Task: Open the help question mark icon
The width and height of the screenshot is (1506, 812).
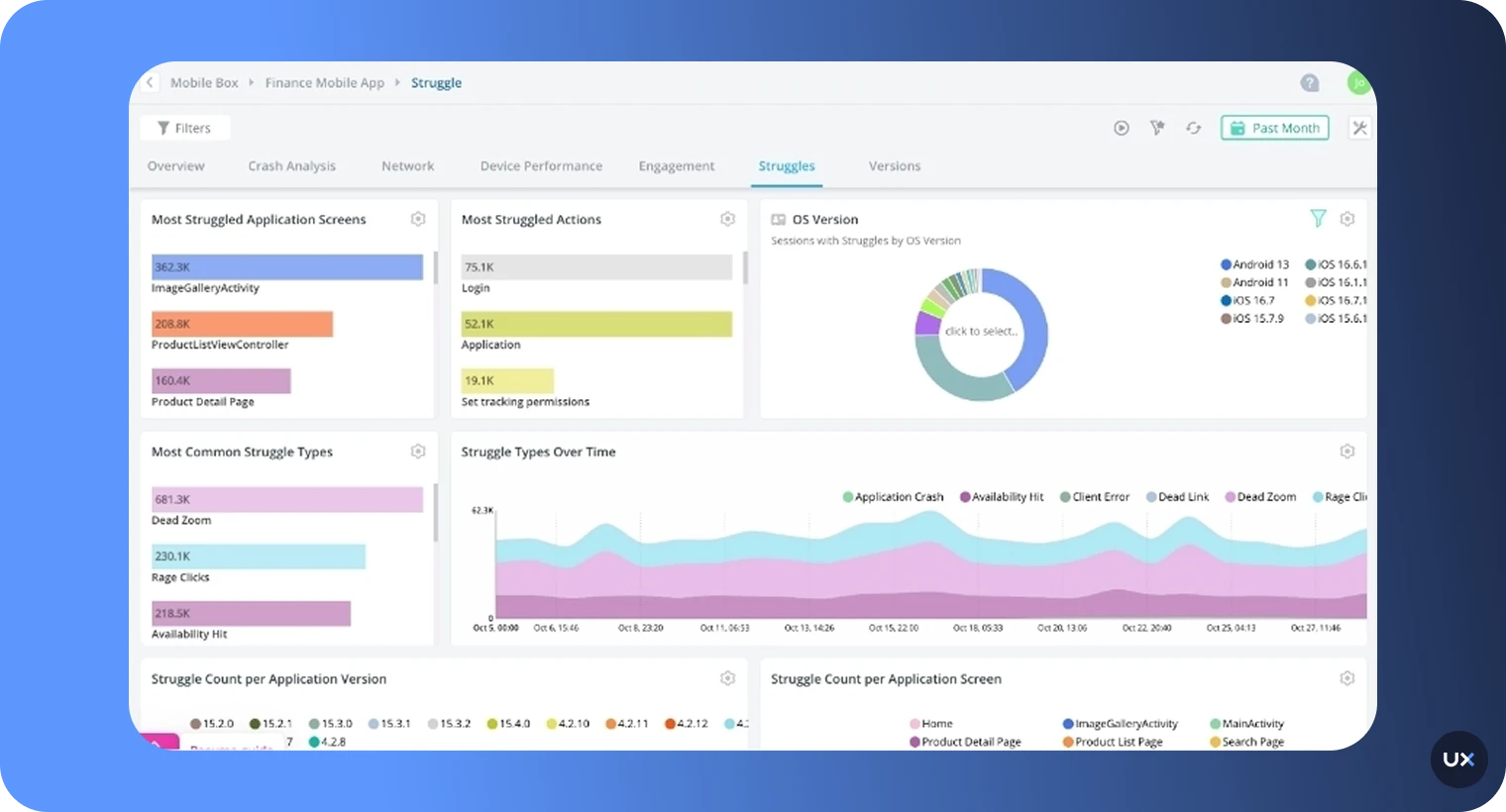Action: pyautogui.click(x=1310, y=83)
